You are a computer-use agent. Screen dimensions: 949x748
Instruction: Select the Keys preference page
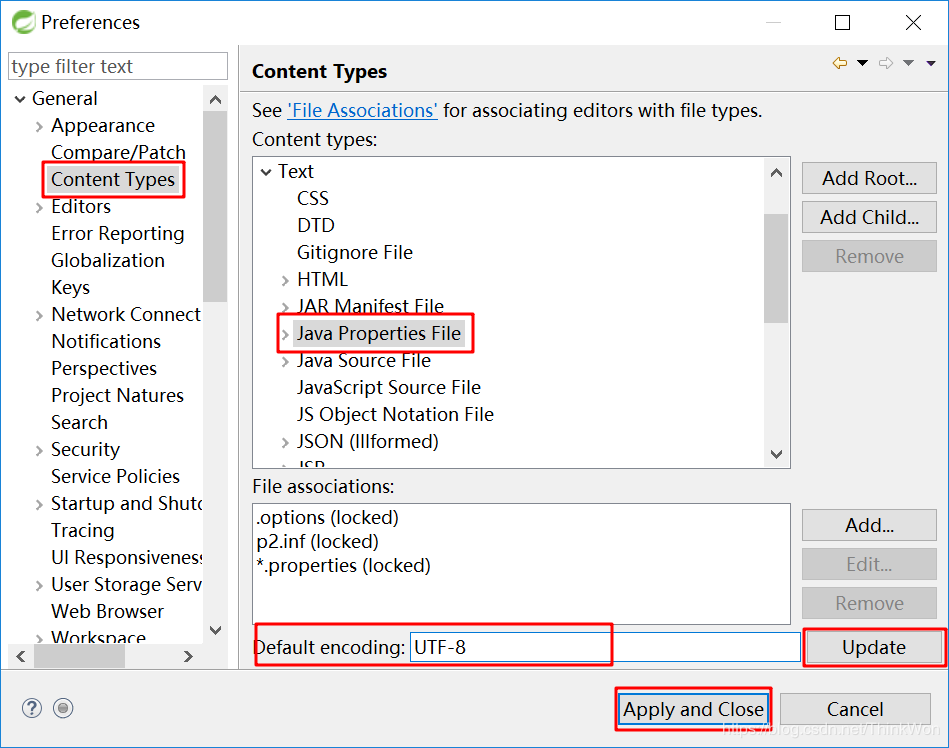coord(70,287)
